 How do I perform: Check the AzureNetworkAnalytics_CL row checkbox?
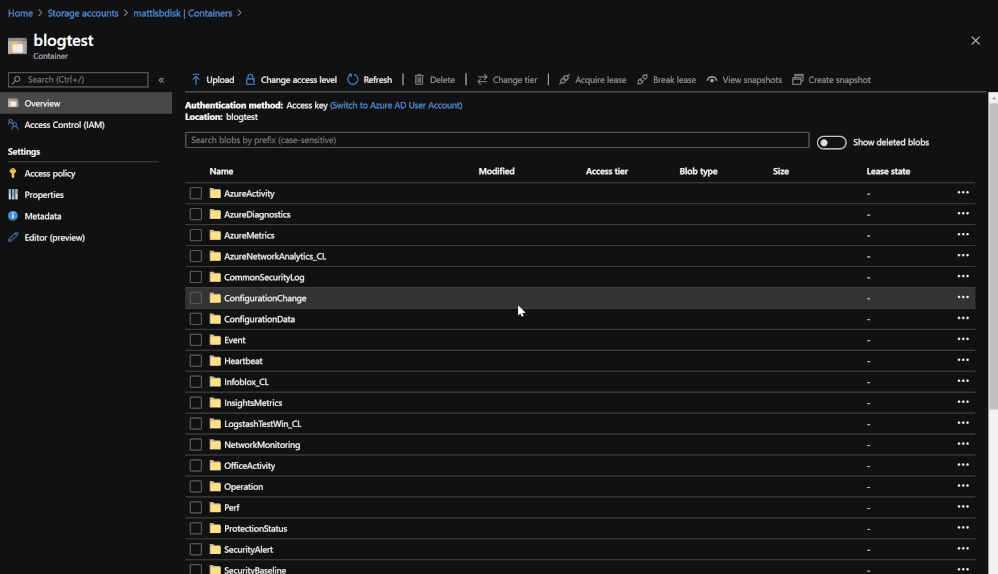tap(196, 256)
